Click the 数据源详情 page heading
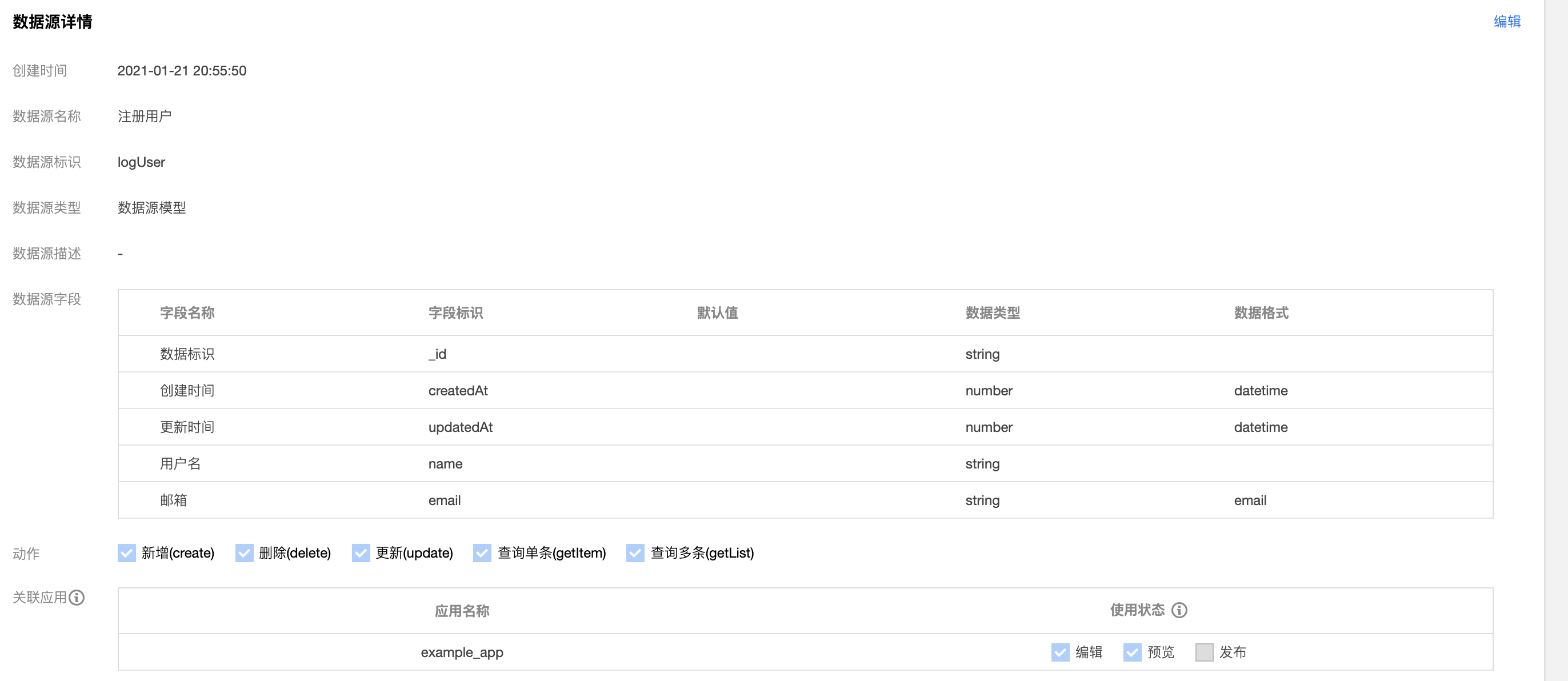 point(53,22)
